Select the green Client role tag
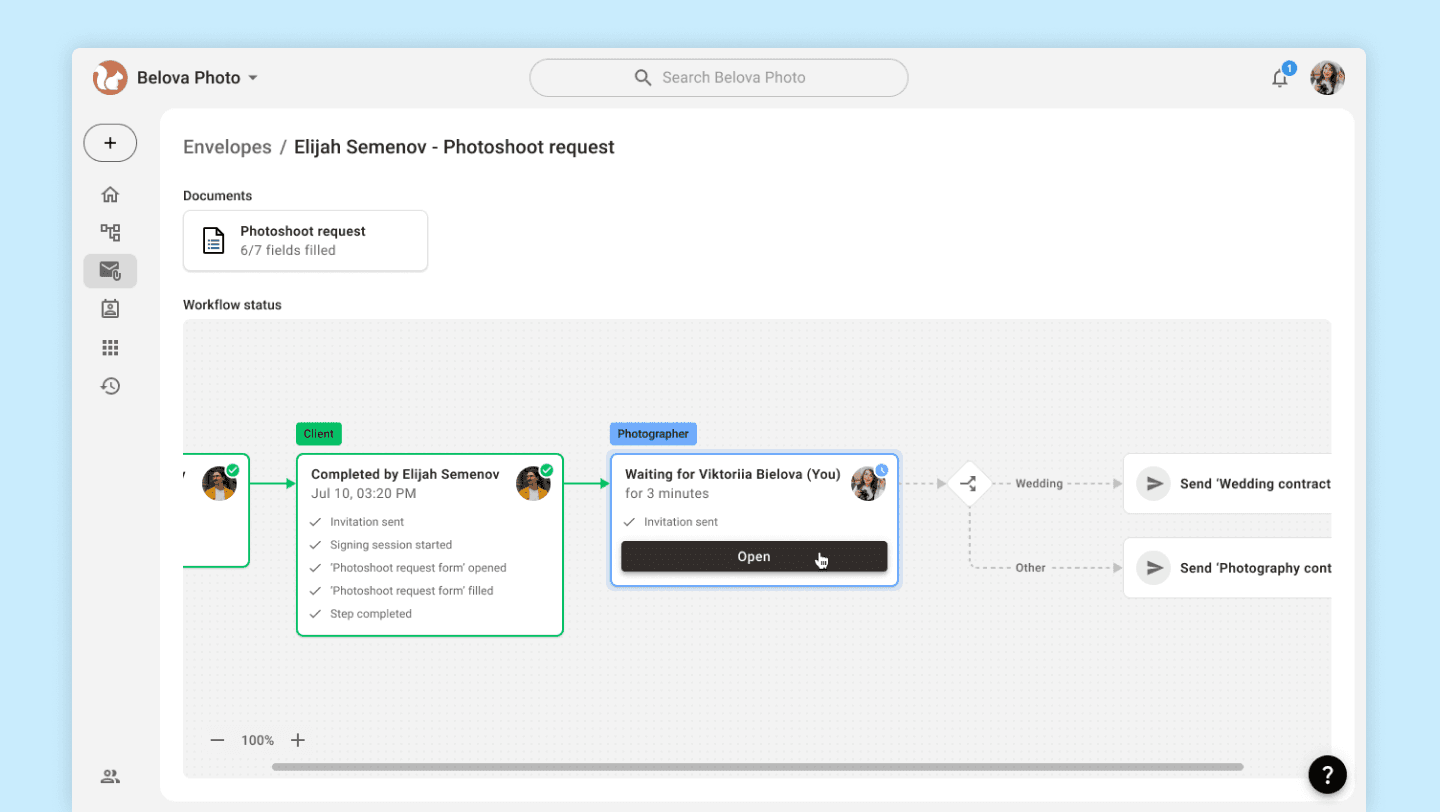This screenshot has height=812, width=1440. pyautogui.click(x=319, y=434)
